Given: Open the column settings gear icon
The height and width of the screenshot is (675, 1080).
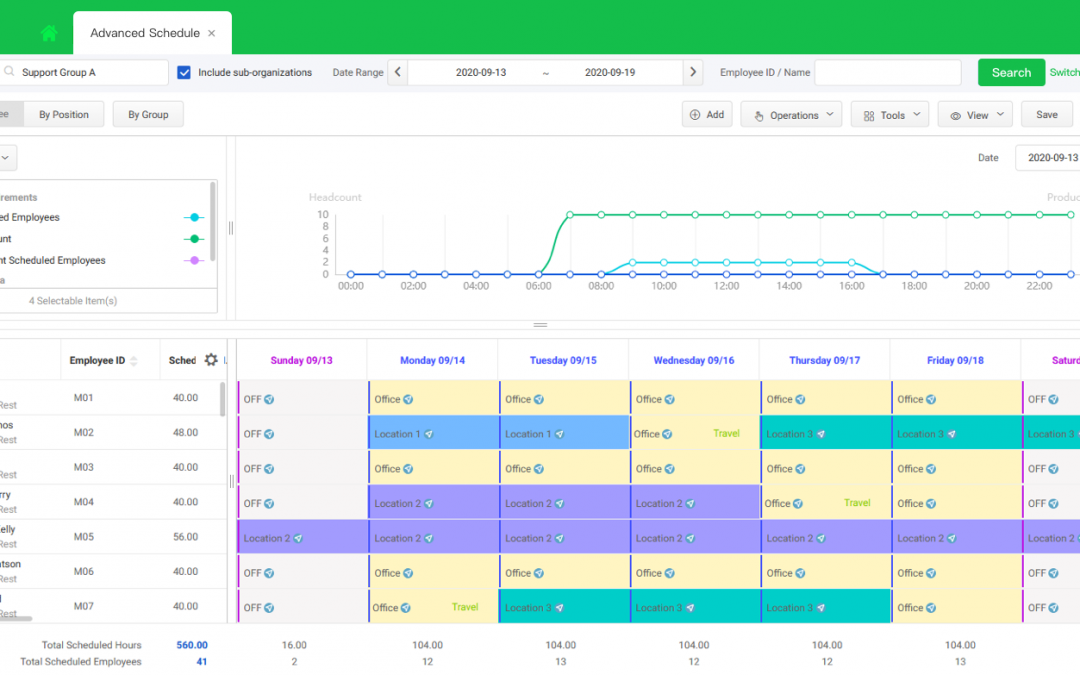Looking at the screenshot, I should pos(211,360).
